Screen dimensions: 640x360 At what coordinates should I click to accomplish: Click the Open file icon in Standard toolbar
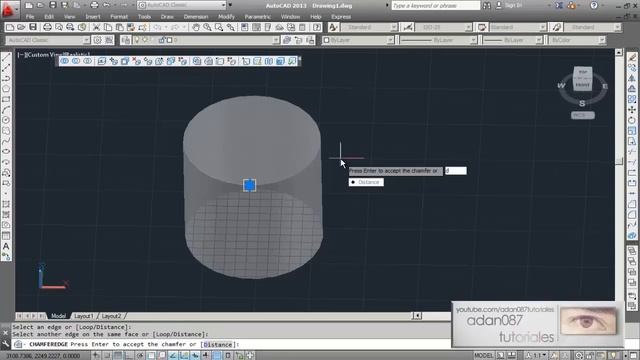tap(21, 27)
